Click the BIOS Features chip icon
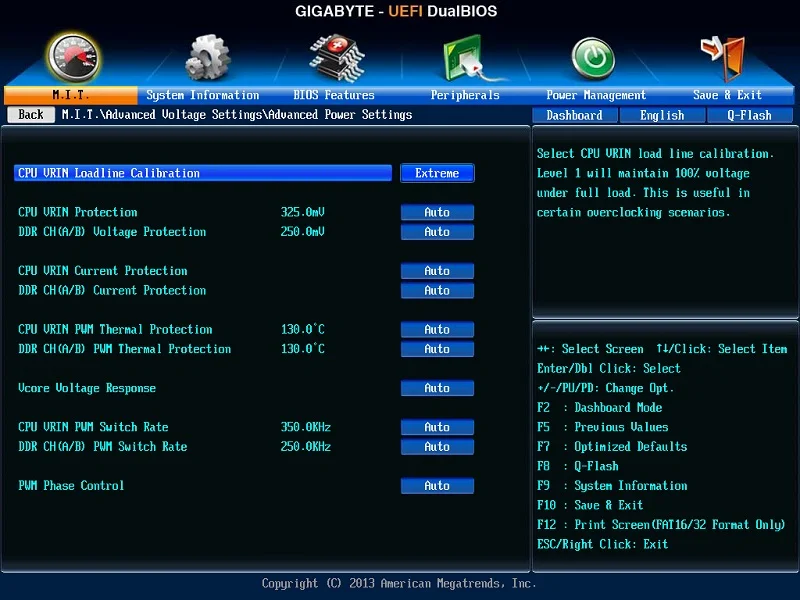 click(337, 58)
